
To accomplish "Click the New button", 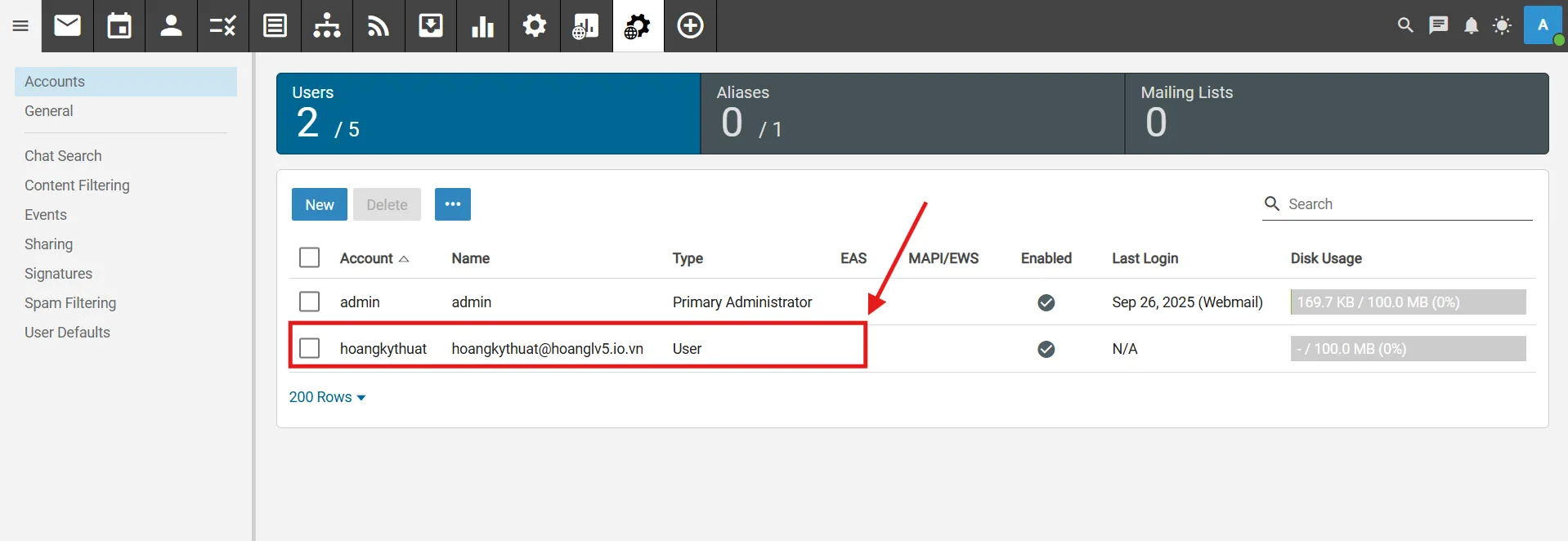I will [319, 204].
